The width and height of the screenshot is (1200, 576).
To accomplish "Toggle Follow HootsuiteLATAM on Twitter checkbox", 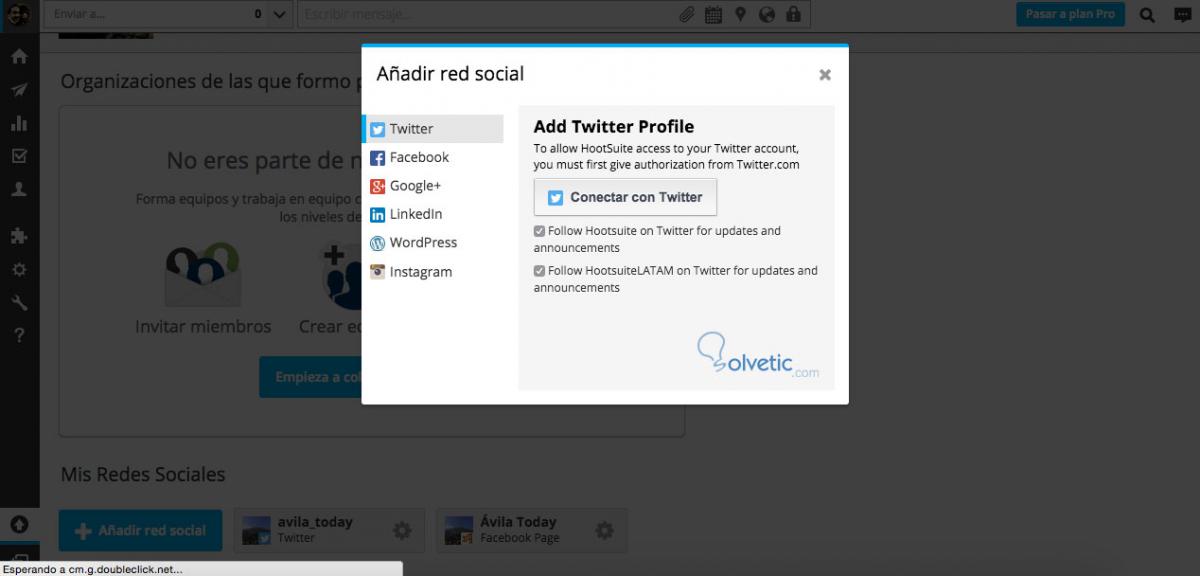I will pyautogui.click(x=539, y=271).
